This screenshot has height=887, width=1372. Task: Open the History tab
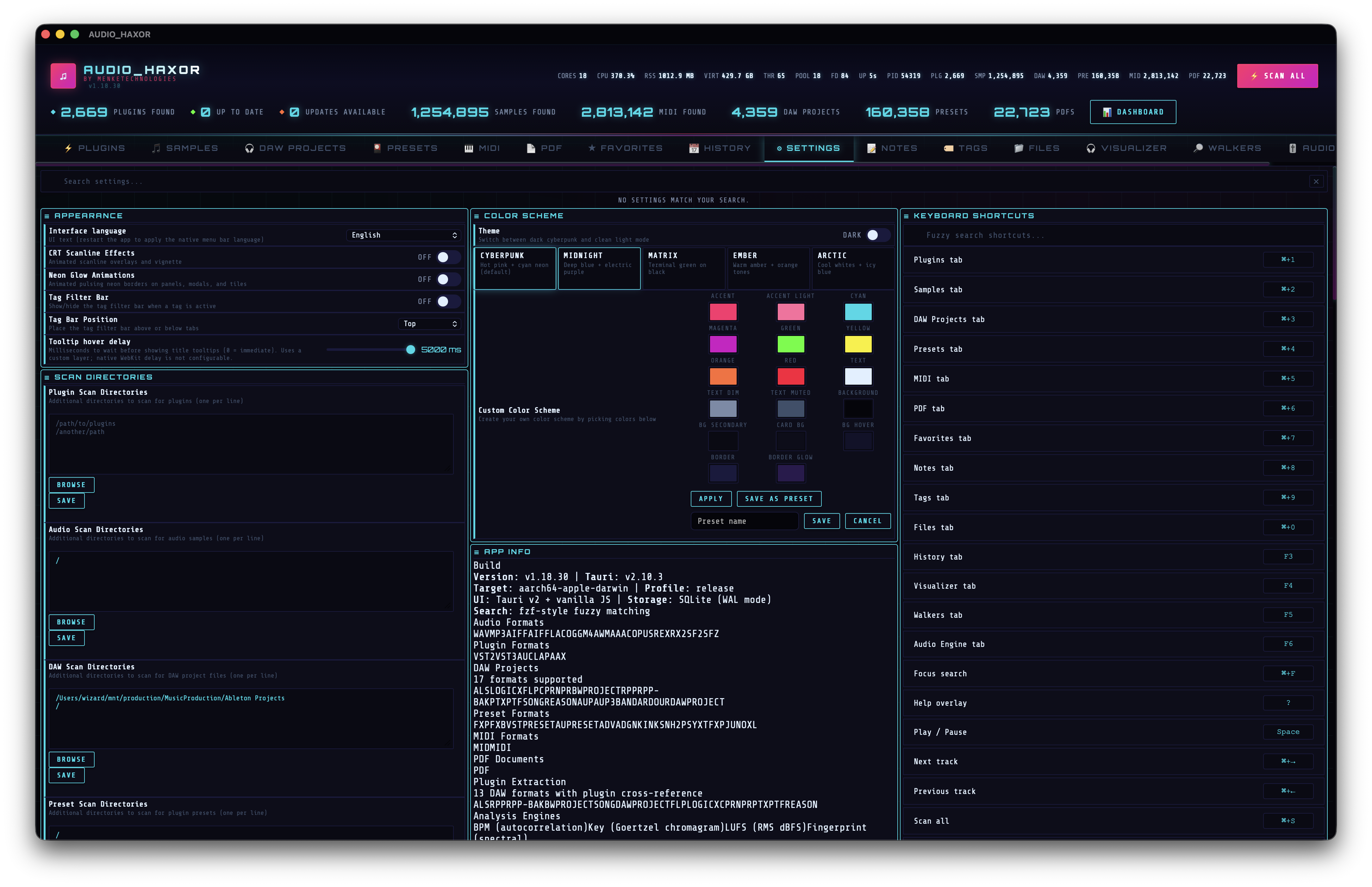click(x=720, y=148)
